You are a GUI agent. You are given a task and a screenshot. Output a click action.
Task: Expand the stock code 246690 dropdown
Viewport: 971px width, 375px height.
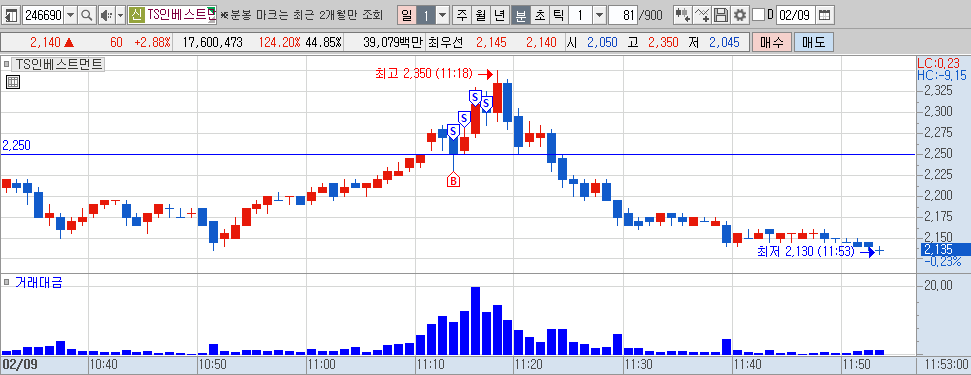click(71, 14)
